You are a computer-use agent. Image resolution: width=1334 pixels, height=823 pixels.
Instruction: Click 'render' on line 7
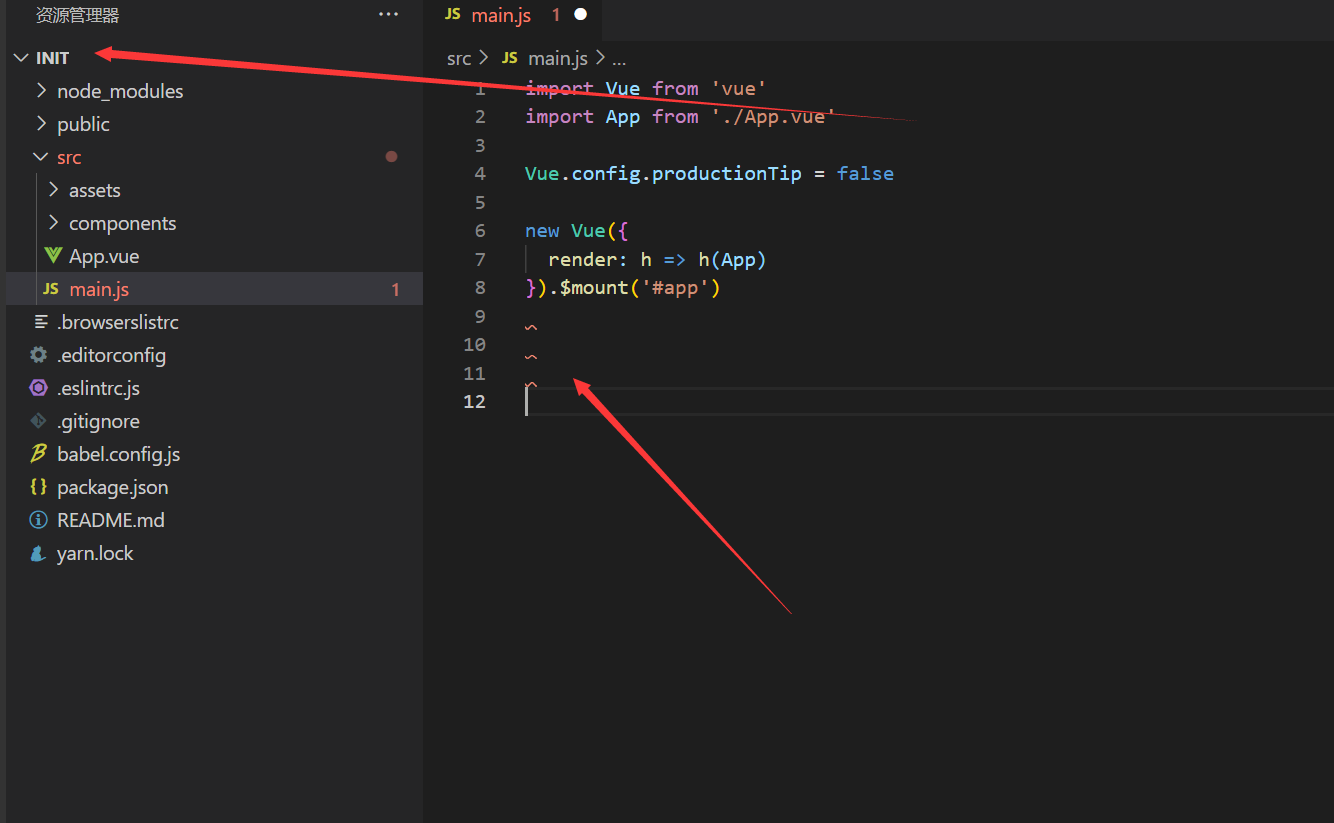coord(583,259)
